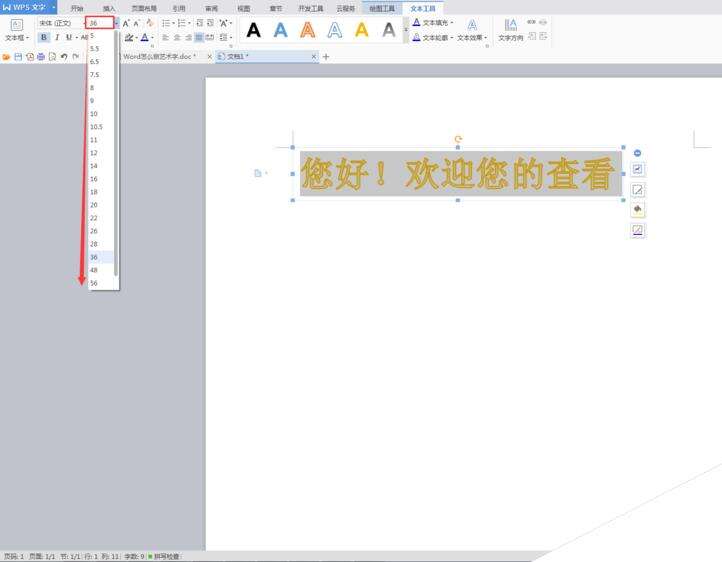Click the font color A icon
Screen dimensions: 722x562
tap(145, 38)
